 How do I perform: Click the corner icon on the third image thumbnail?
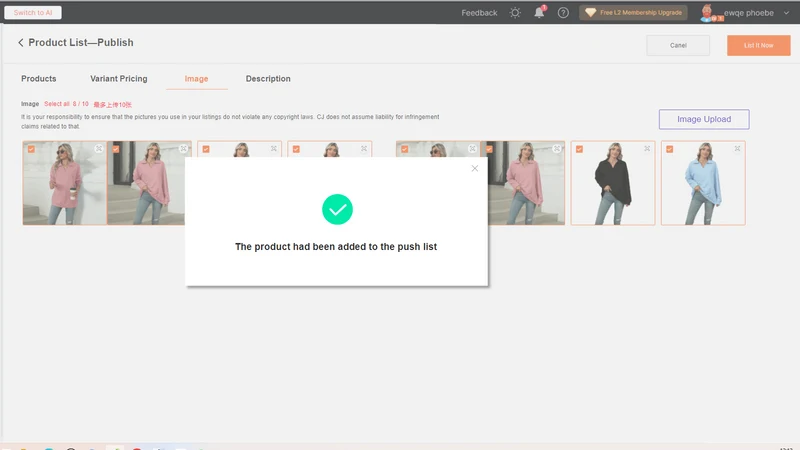[x=273, y=148]
